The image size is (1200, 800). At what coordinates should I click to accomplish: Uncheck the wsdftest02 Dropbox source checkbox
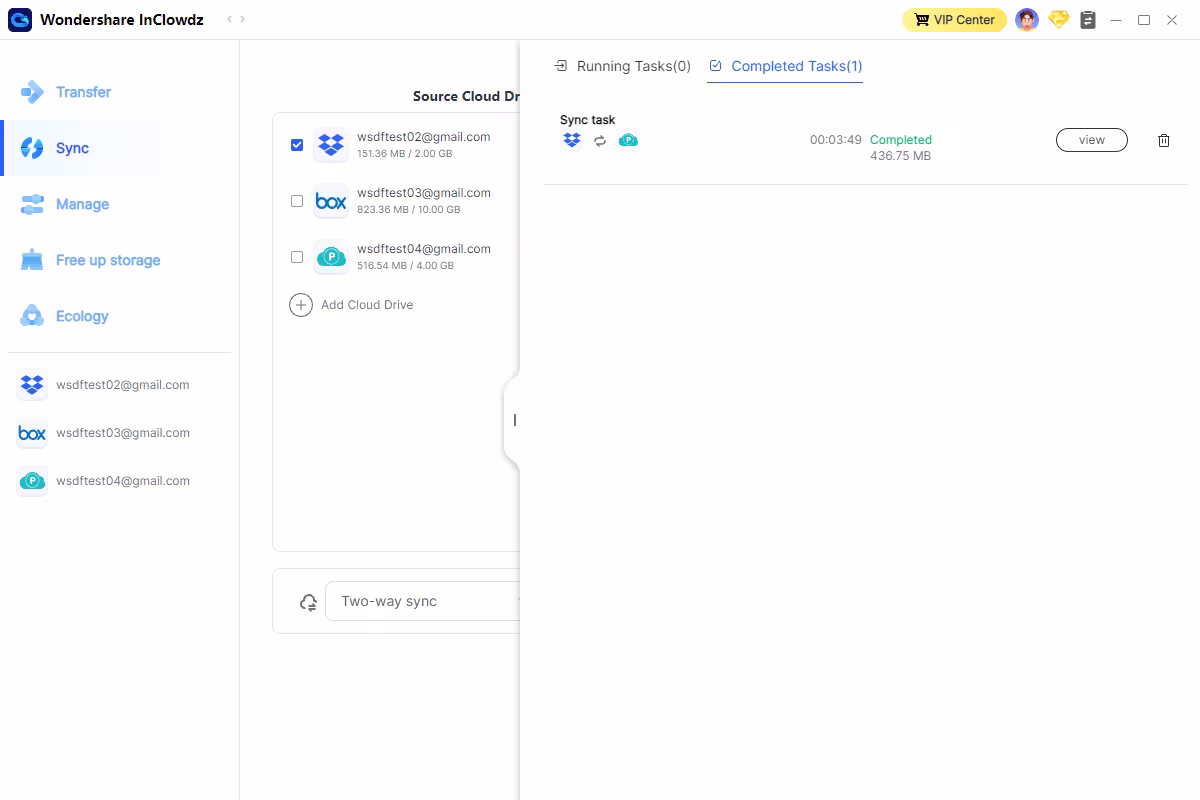(x=297, y=145)
